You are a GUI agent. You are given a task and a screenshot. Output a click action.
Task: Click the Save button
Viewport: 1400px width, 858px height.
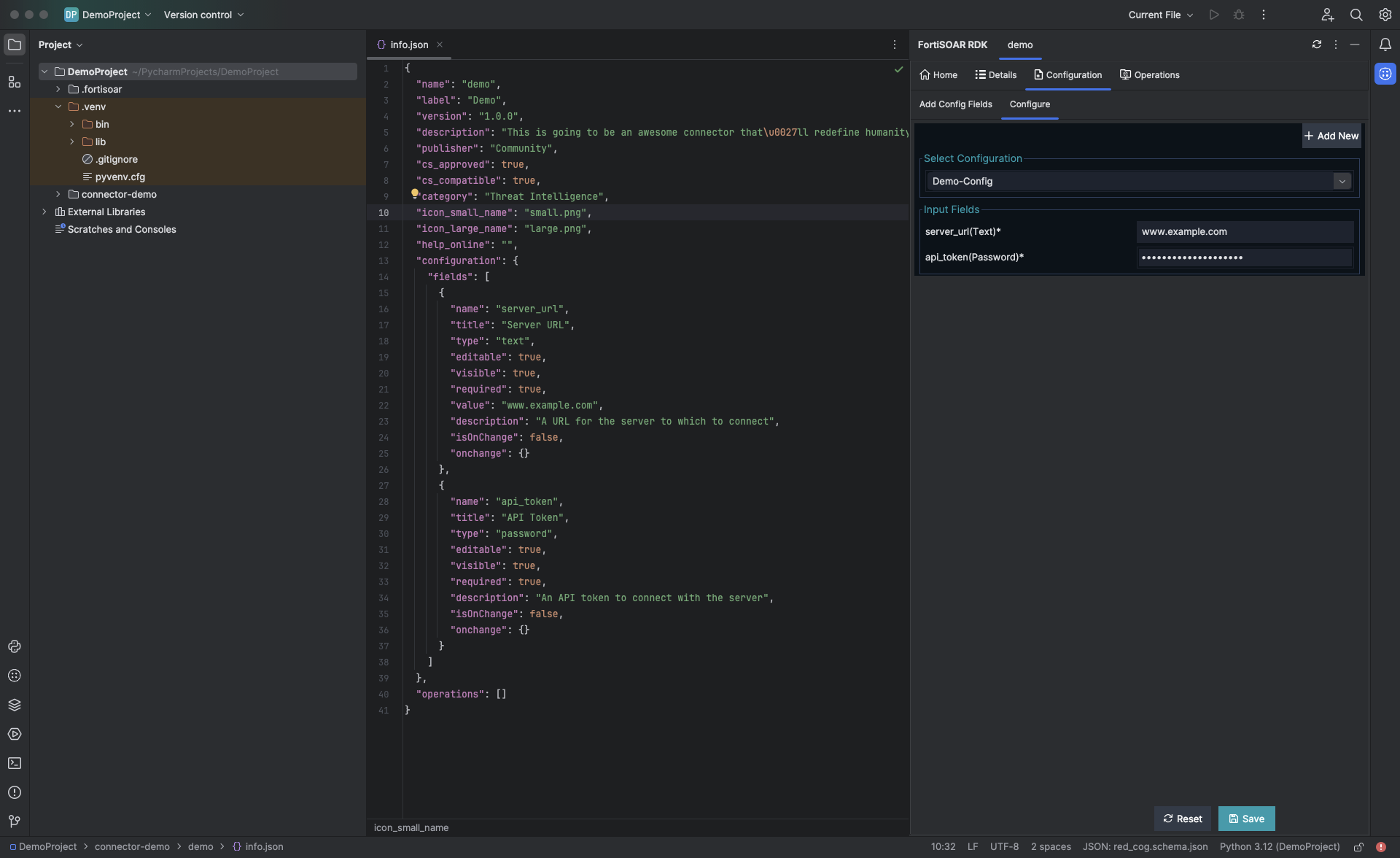coord(1246,819)
